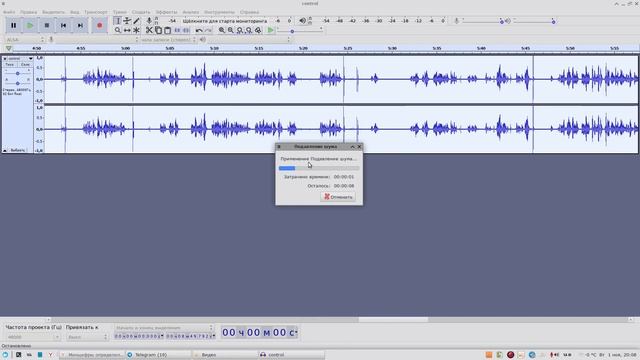Open the Анализ menu

point(191,12)
